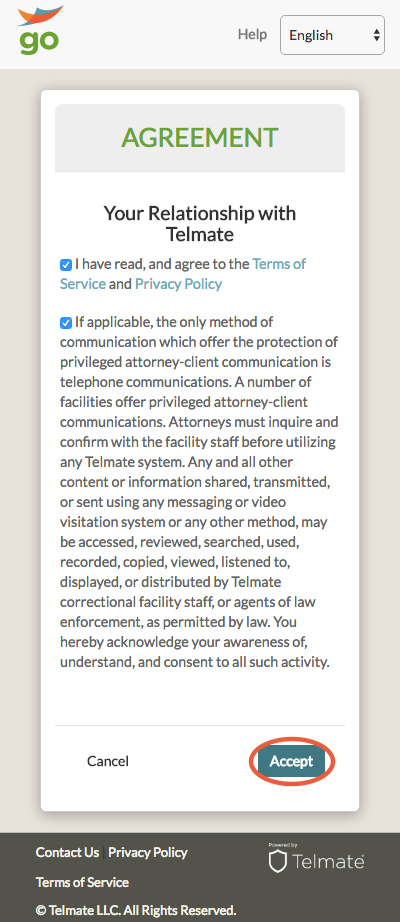This screenshot has width=400, height=922.
Task: Click the Telmate LLC copyright notice
Action: (136, 911)
